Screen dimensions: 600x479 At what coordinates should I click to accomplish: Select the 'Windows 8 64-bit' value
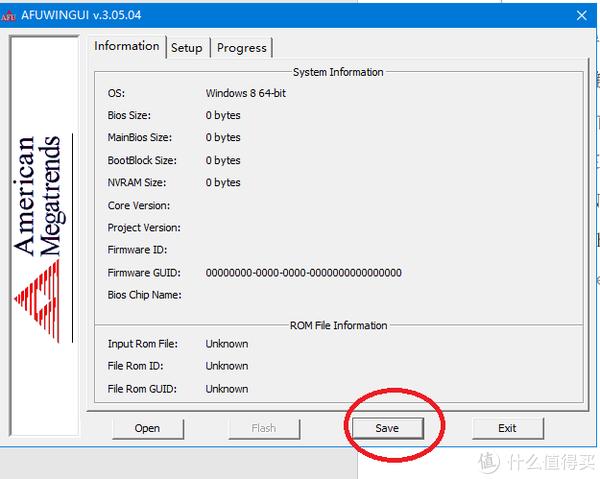(x=246, y=93)
